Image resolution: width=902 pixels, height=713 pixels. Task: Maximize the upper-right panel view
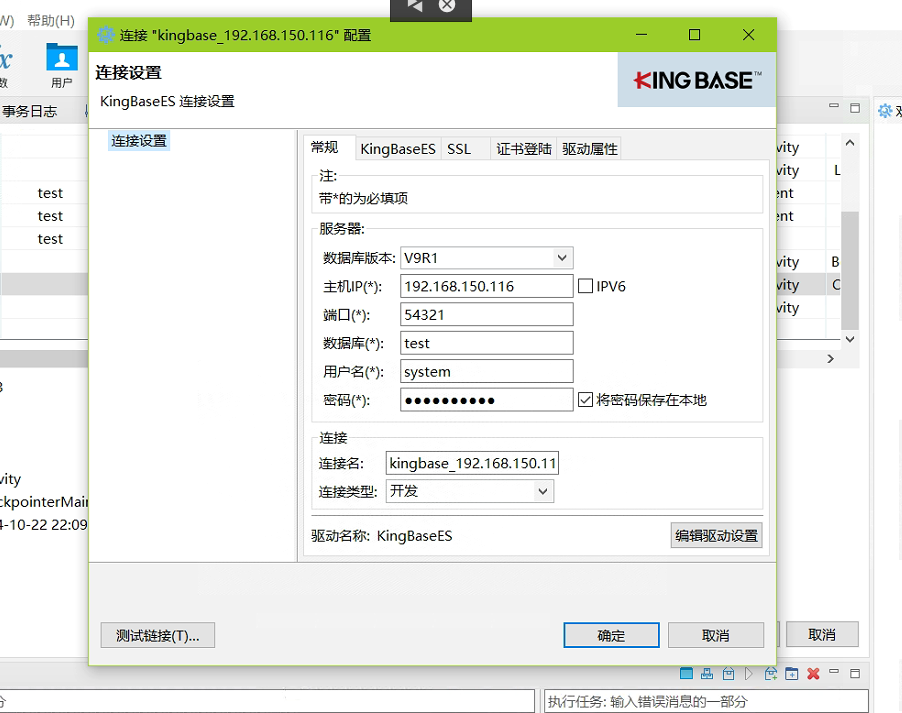point(855,108)
